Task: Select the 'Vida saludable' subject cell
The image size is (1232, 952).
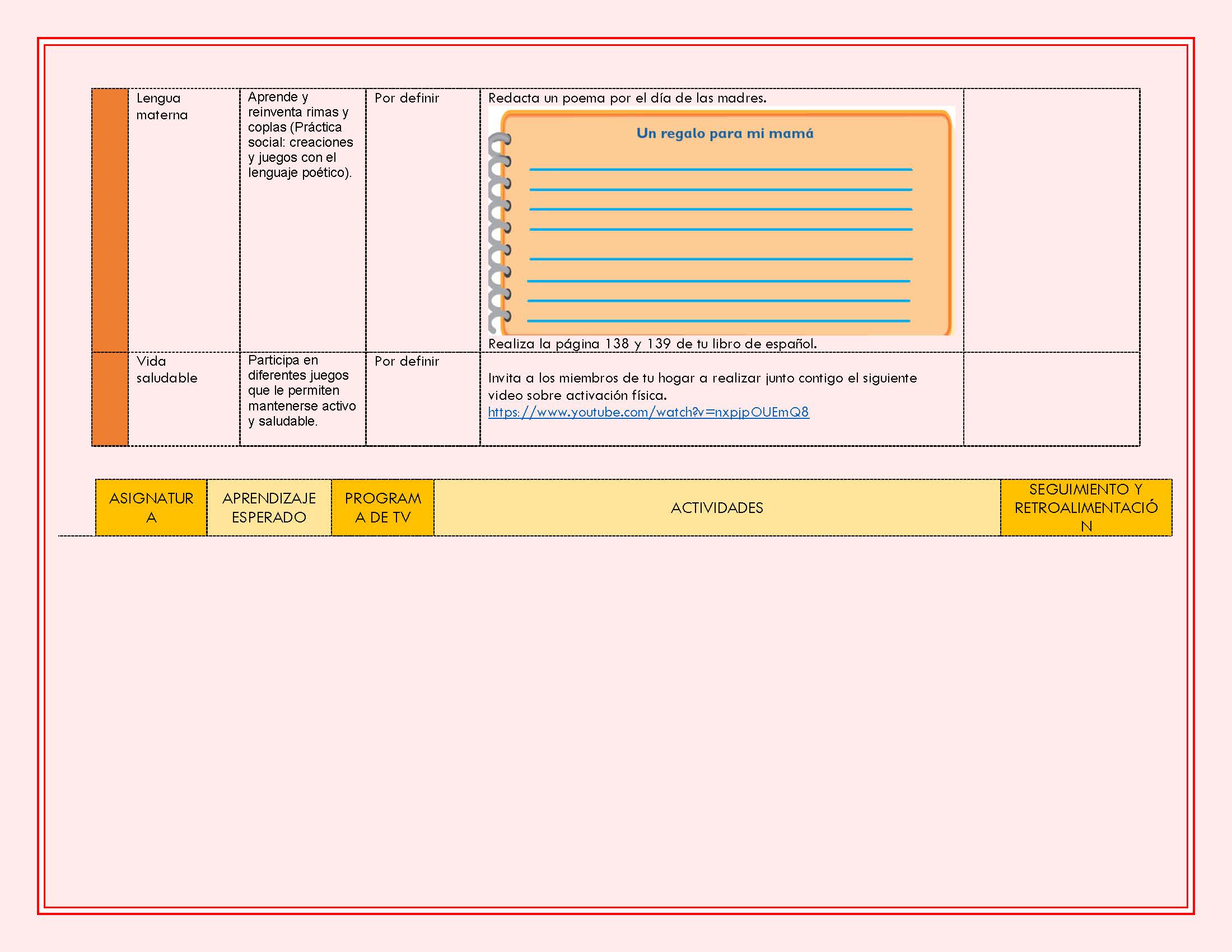Action: [x=184, y=399]
